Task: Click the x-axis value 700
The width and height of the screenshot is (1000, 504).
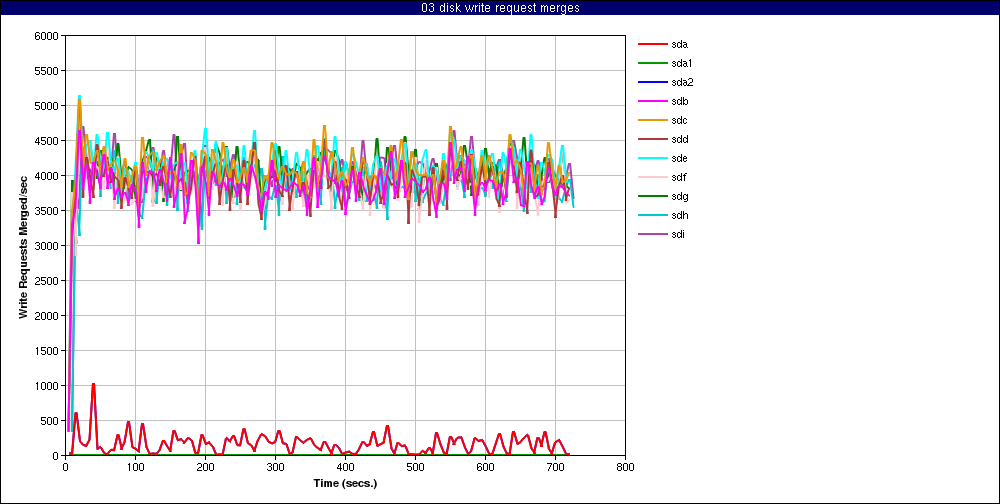Action: click(555, 467)
